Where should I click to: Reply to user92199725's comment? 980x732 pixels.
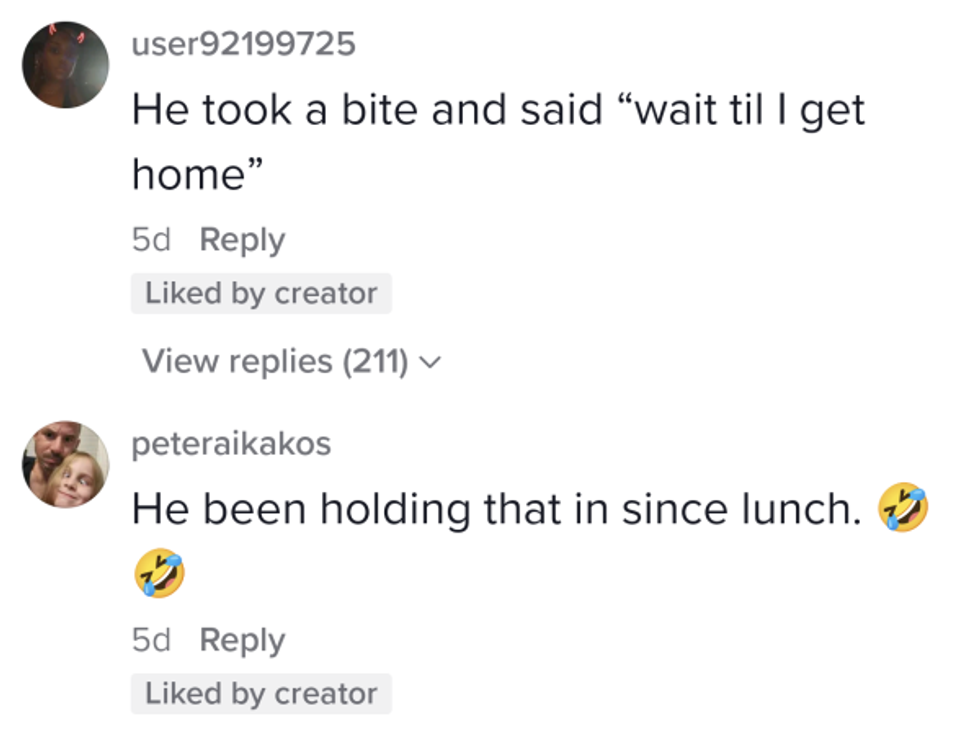pyautogui.click(x=242, y=240)
